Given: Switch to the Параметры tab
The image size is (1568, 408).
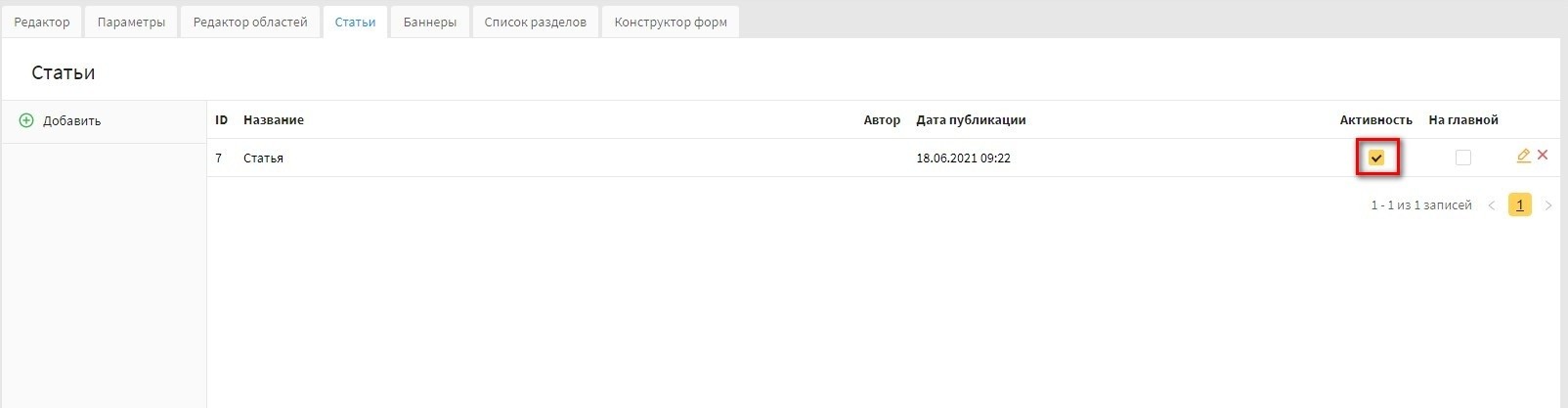Looking at the screenshot, I should [131, 23].
